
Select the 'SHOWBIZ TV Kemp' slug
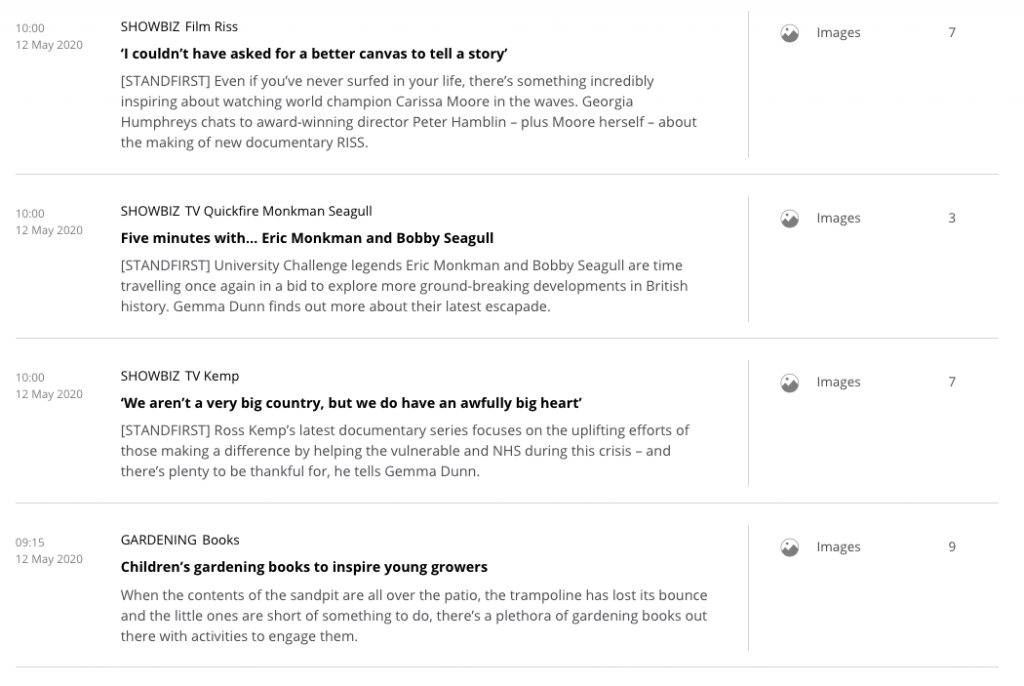[x=180, y=376]
